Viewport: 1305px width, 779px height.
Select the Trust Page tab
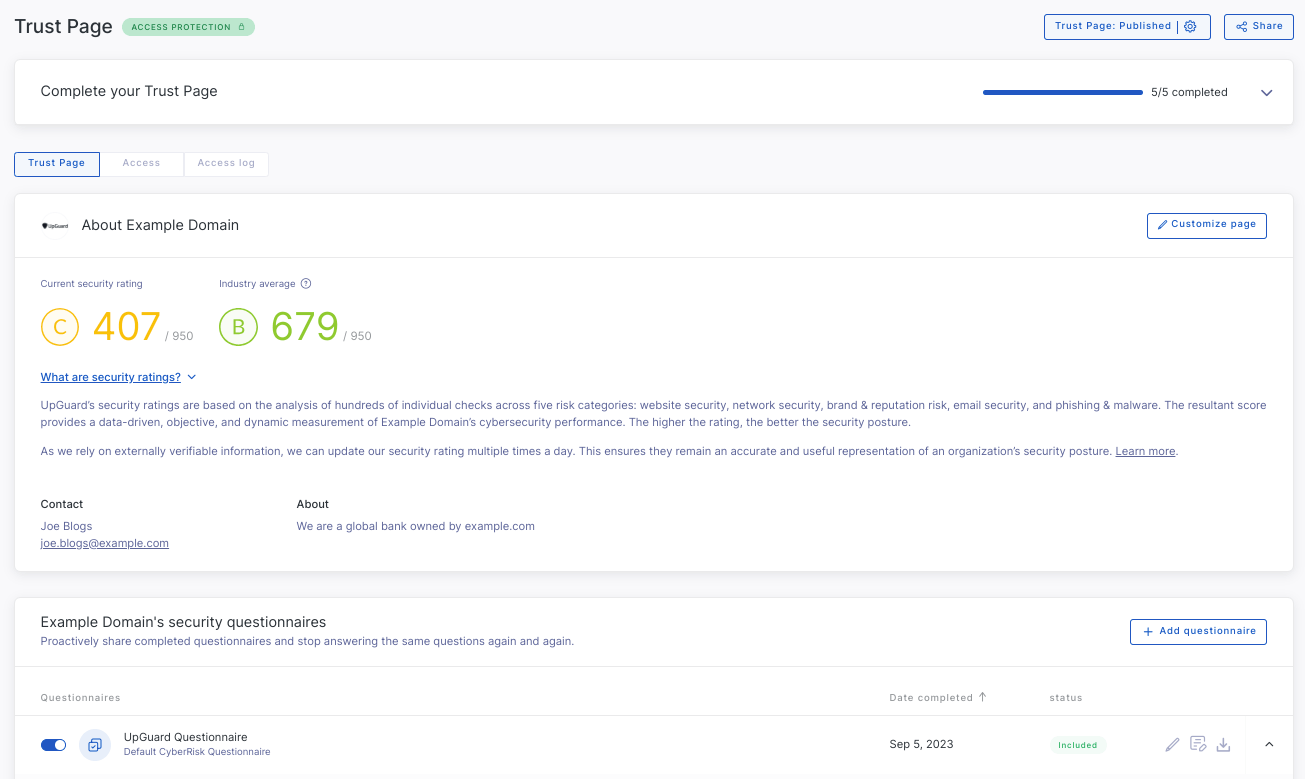point(57,163)
